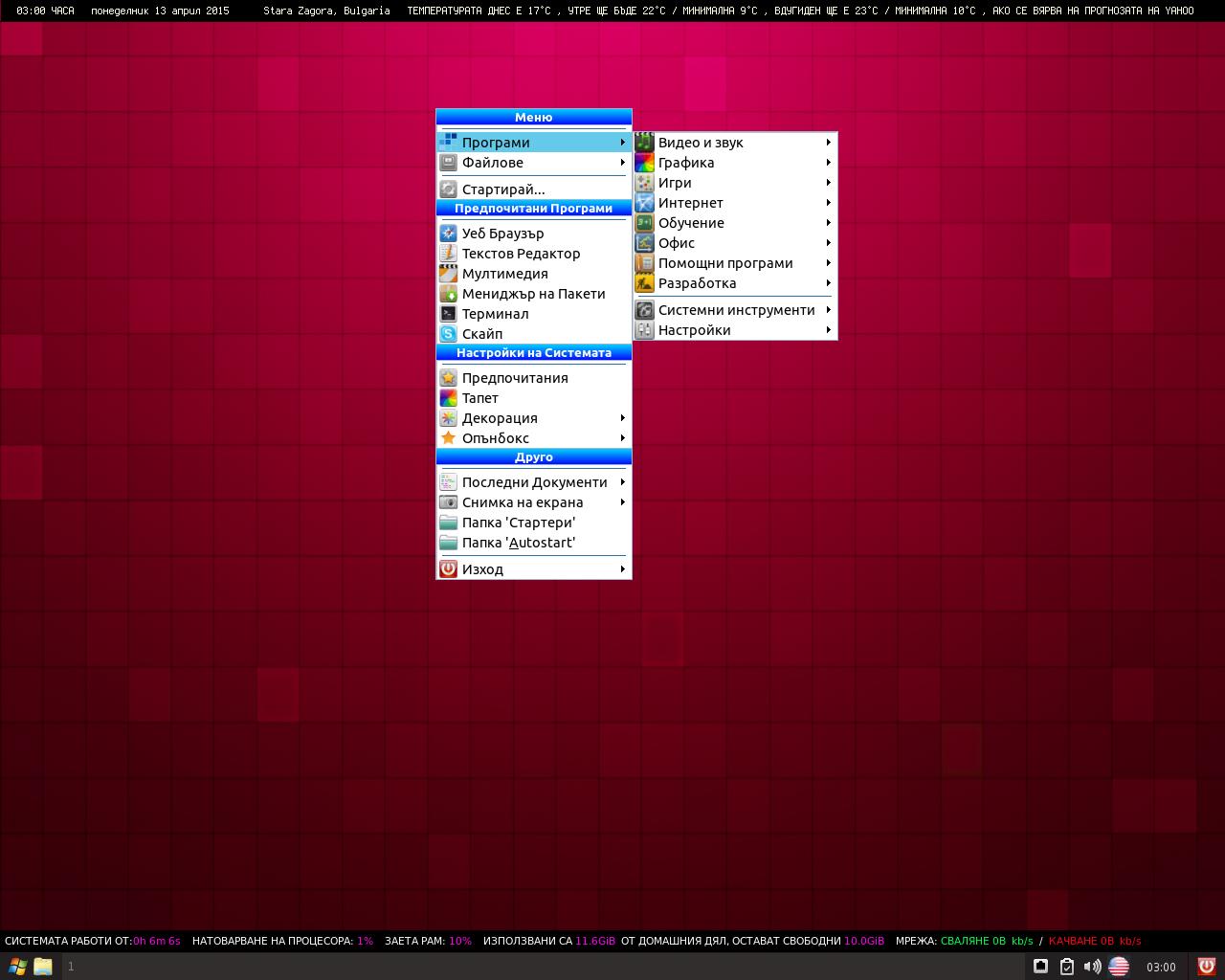Click the Предпочитани Програми section header
1225x980 pixels.
(x=533, y=209)
